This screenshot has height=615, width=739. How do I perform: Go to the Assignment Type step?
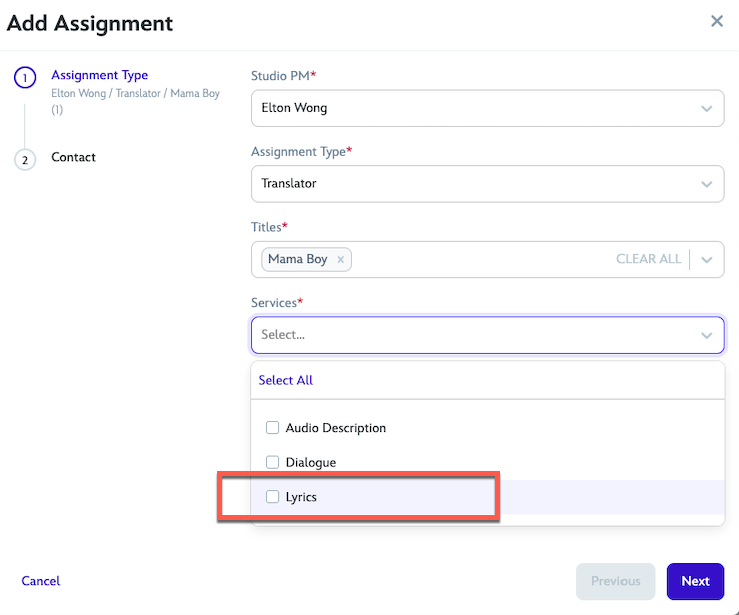[x=99, y=75]
